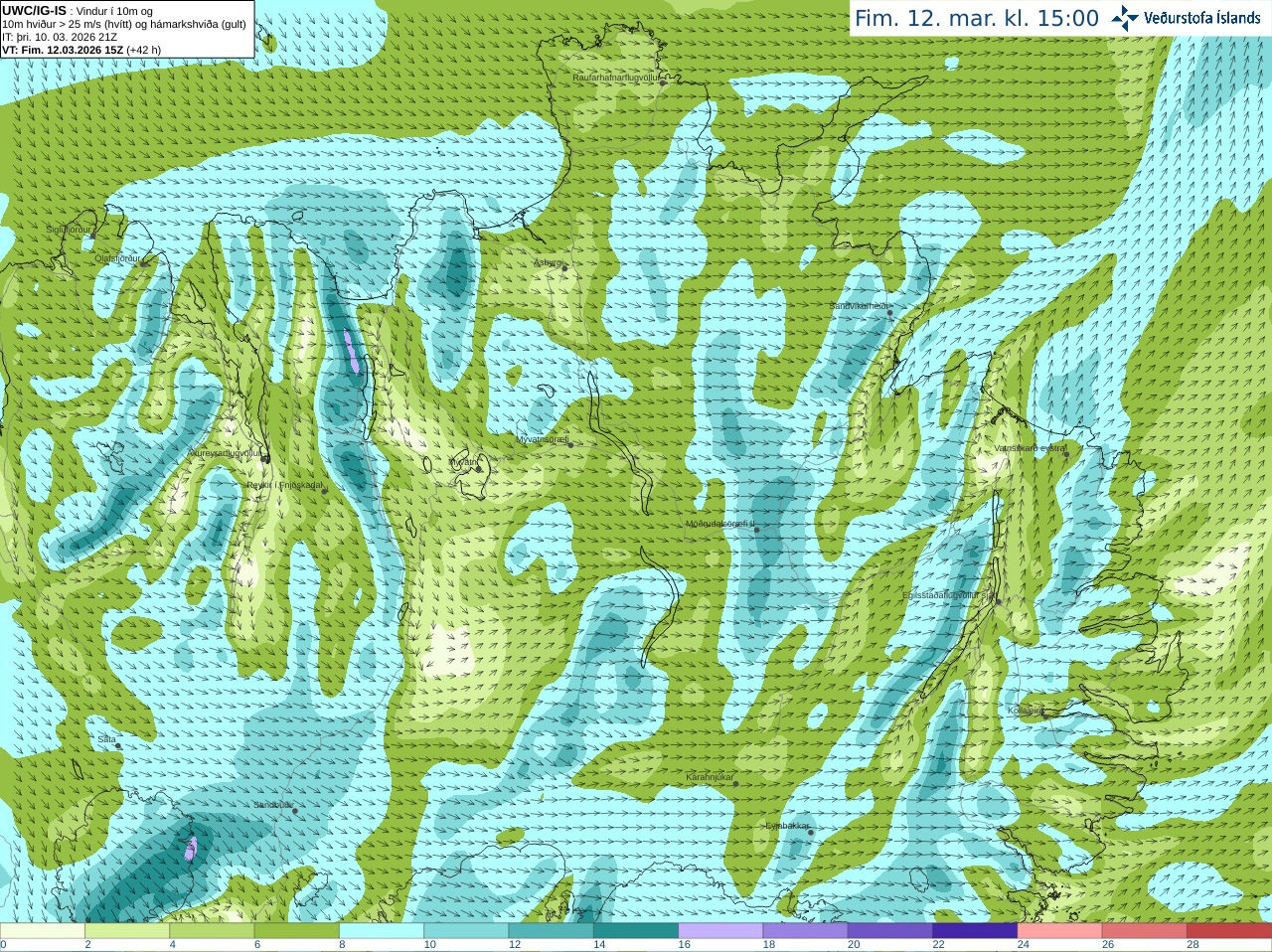Viewport: 1272px width, 952px height.
Task: Pick the 2–4 m/s light green legend swatch
Action: coord(127,931)
